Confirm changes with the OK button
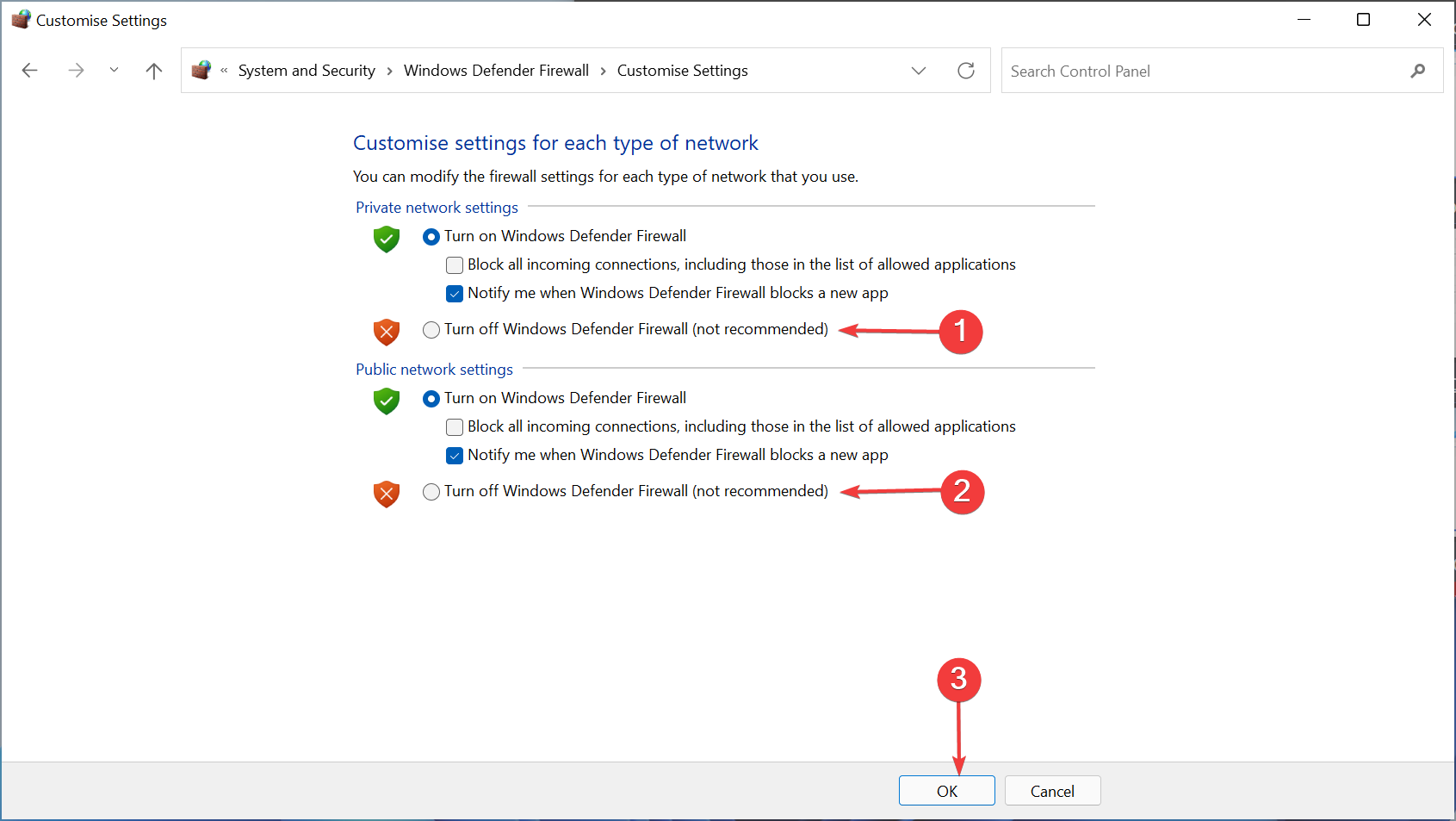The height and width of the screenshot is (821, 1456). click(x=946, y=791)
